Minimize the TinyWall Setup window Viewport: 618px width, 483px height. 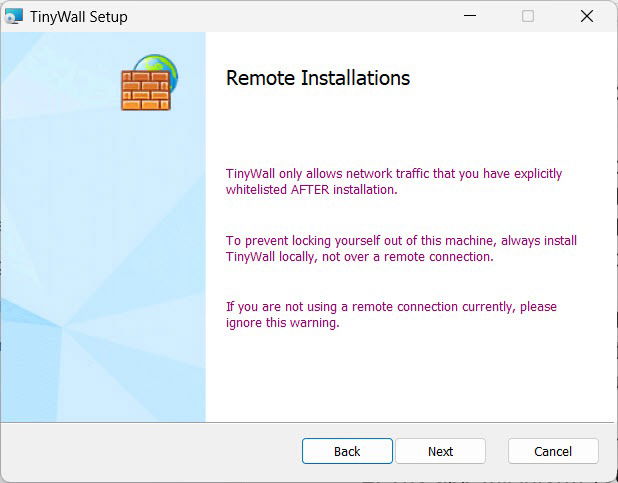[x=470, y=16]
